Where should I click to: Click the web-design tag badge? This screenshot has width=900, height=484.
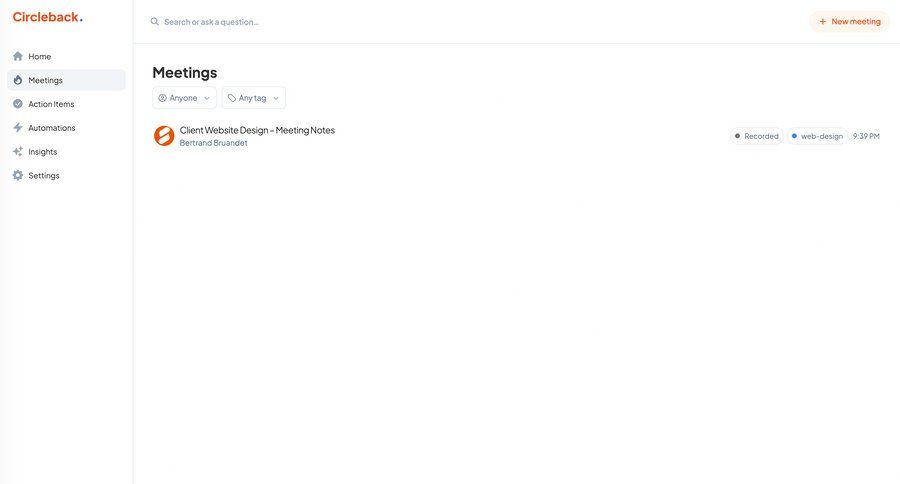817,136
